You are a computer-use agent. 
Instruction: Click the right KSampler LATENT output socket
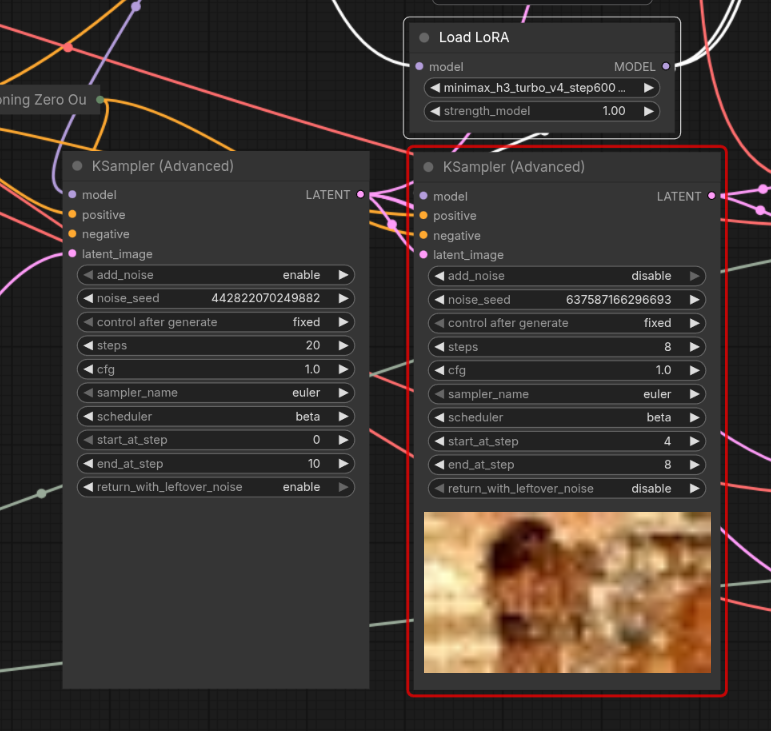[x=712, y=196]
